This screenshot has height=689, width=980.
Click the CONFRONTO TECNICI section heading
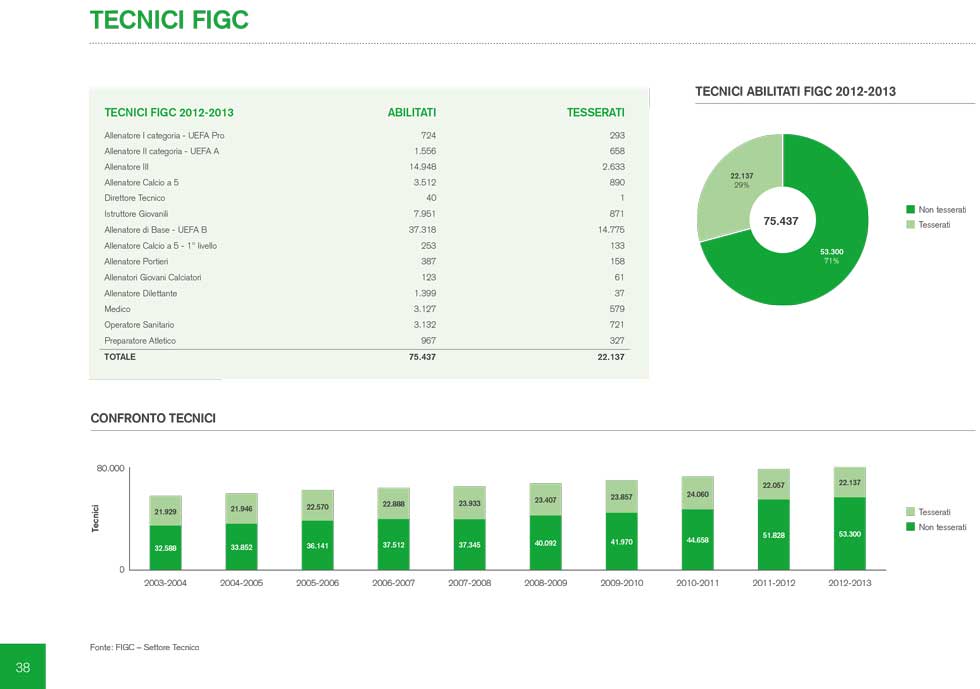click(x=153, y=418)
